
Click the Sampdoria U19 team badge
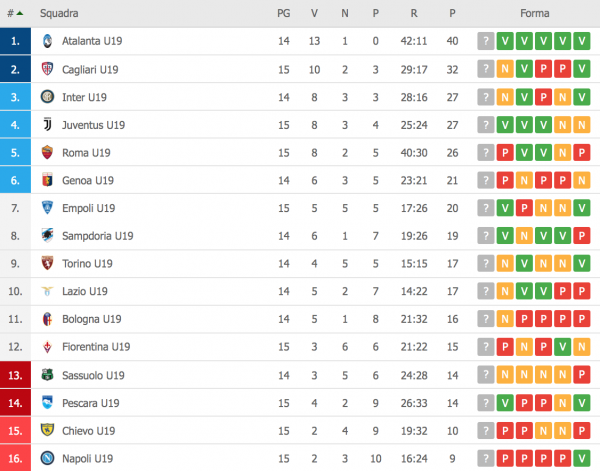tap(47, 236)
